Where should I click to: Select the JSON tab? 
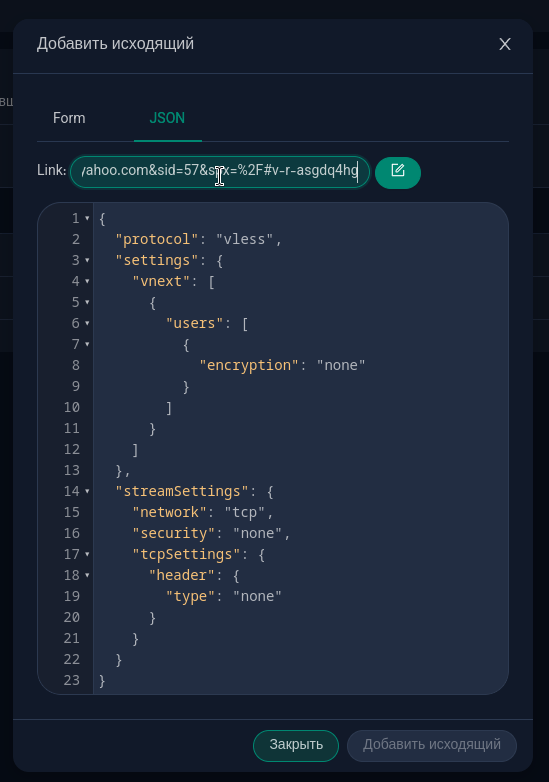tap(167, 118)
